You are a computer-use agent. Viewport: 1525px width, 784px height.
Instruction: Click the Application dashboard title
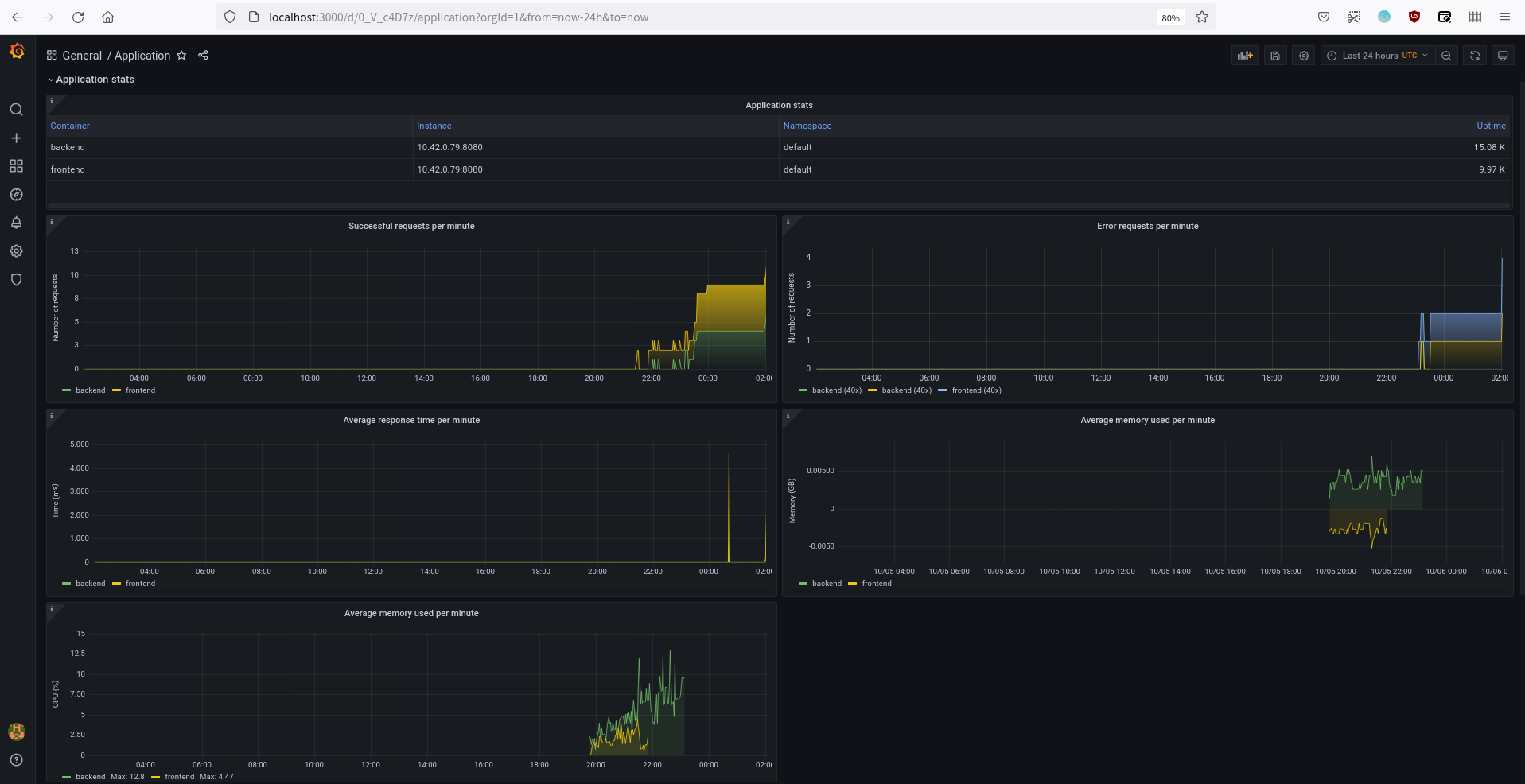pyautogui.click(x=142, y=56)
